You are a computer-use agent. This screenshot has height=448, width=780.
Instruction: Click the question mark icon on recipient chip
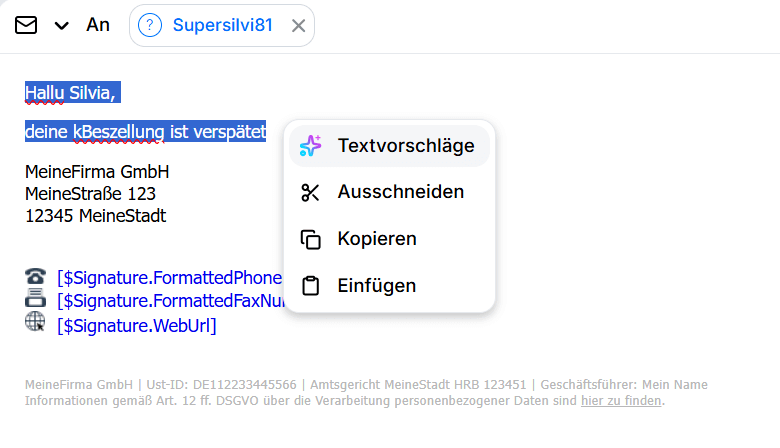(149, 26)
